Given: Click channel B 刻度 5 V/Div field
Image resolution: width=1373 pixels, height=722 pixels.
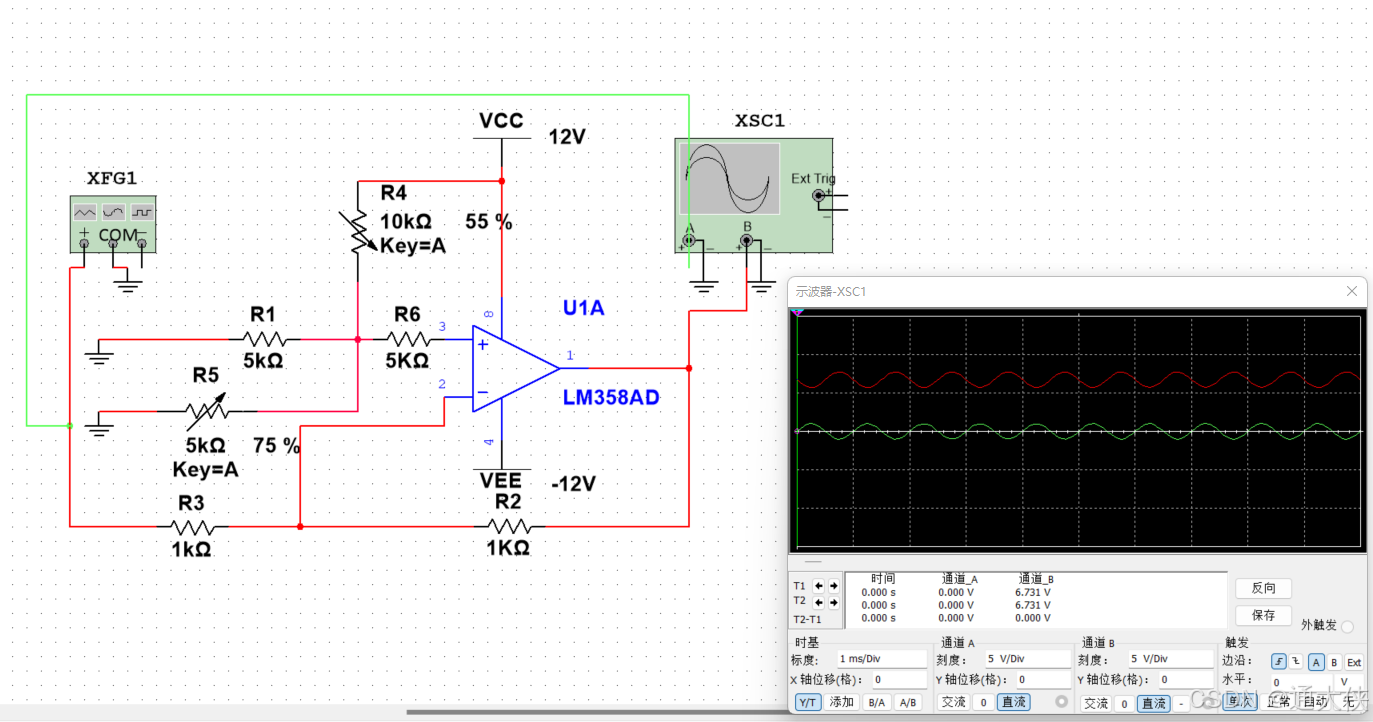Looking at the screenshot, I should click(1169, 659).
